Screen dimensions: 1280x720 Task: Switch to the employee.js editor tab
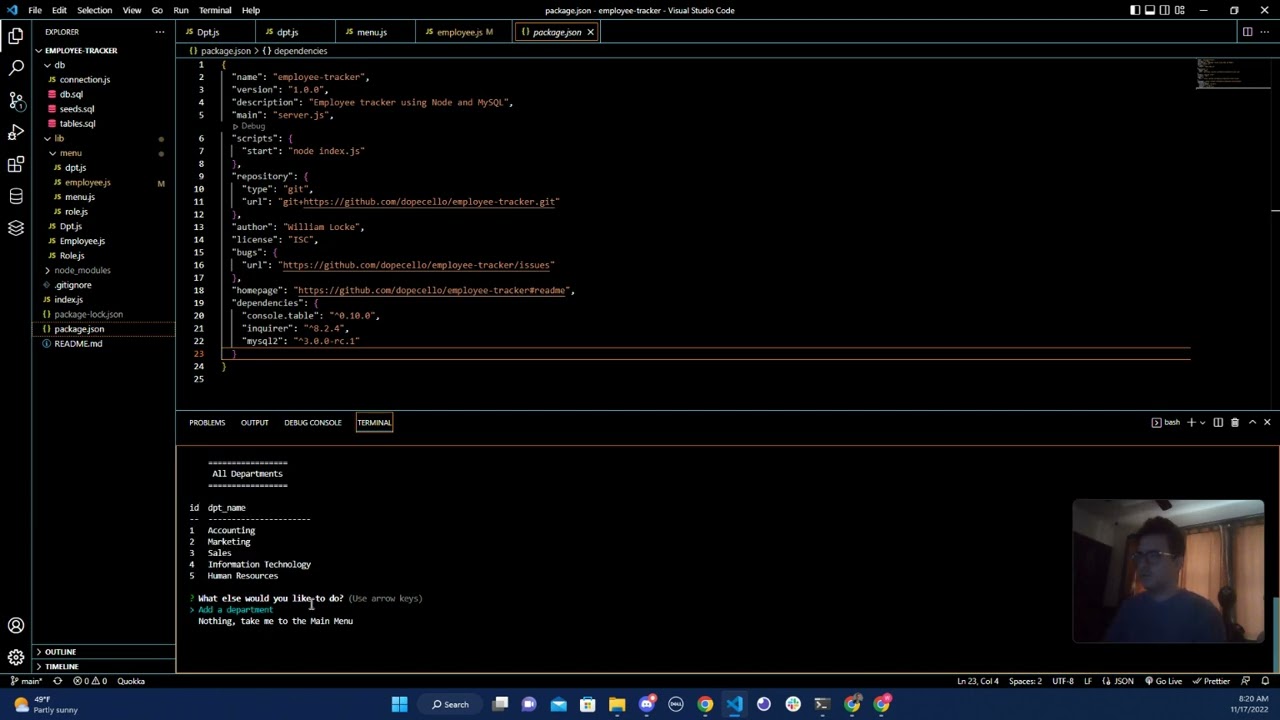tap(458, 32)
